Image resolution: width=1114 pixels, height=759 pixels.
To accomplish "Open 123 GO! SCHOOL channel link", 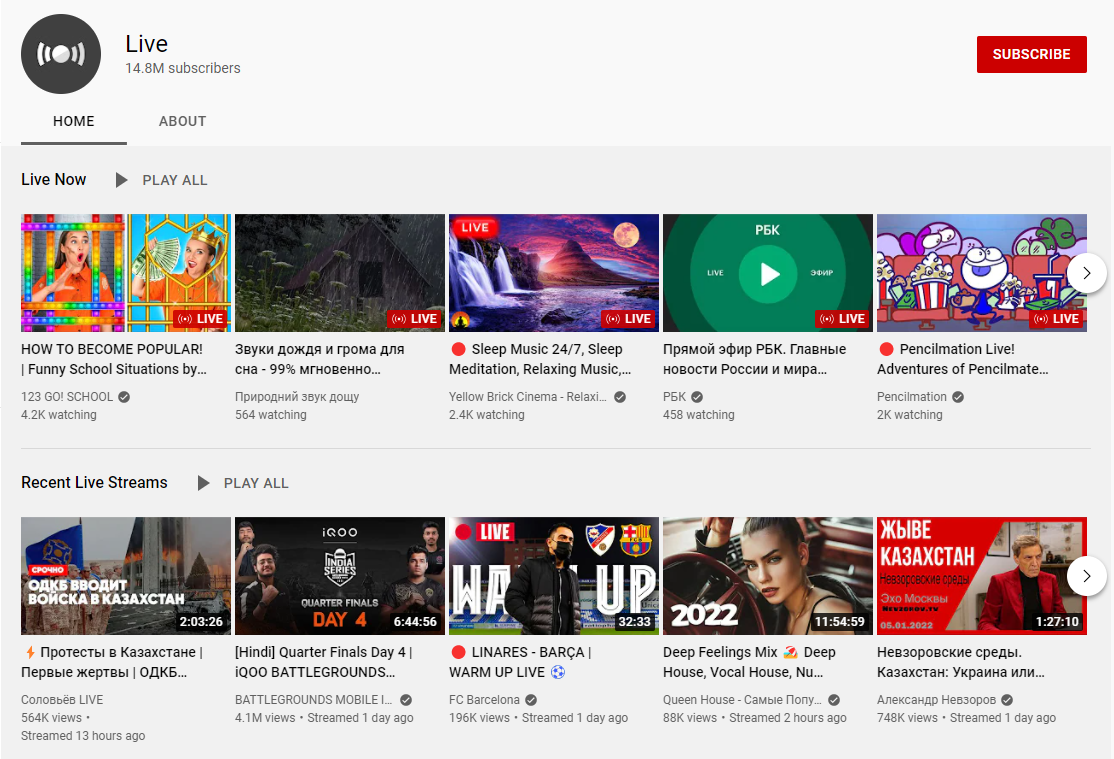I will tap(67, 397).
